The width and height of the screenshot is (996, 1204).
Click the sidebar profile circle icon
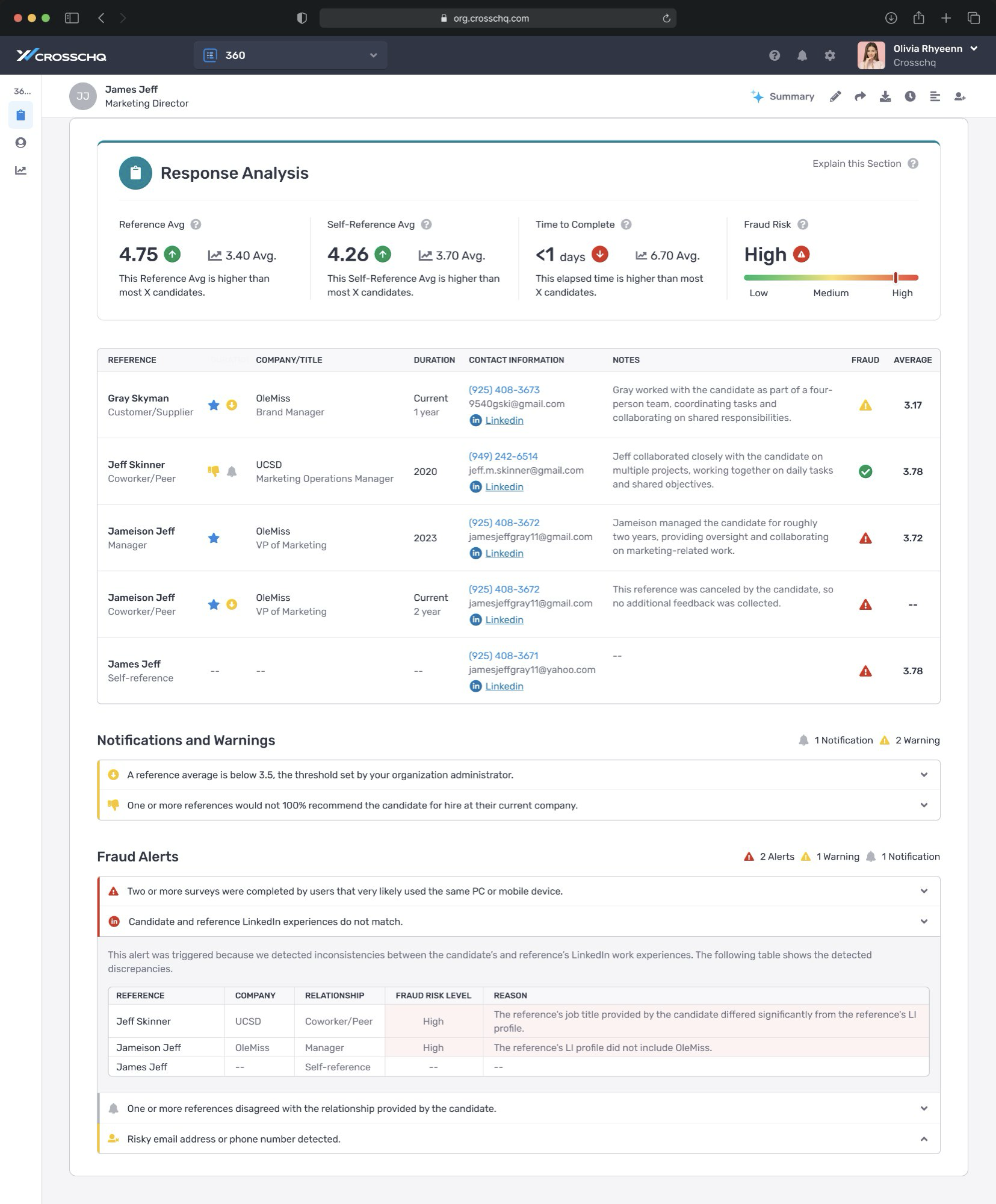(x=20, y=143)
